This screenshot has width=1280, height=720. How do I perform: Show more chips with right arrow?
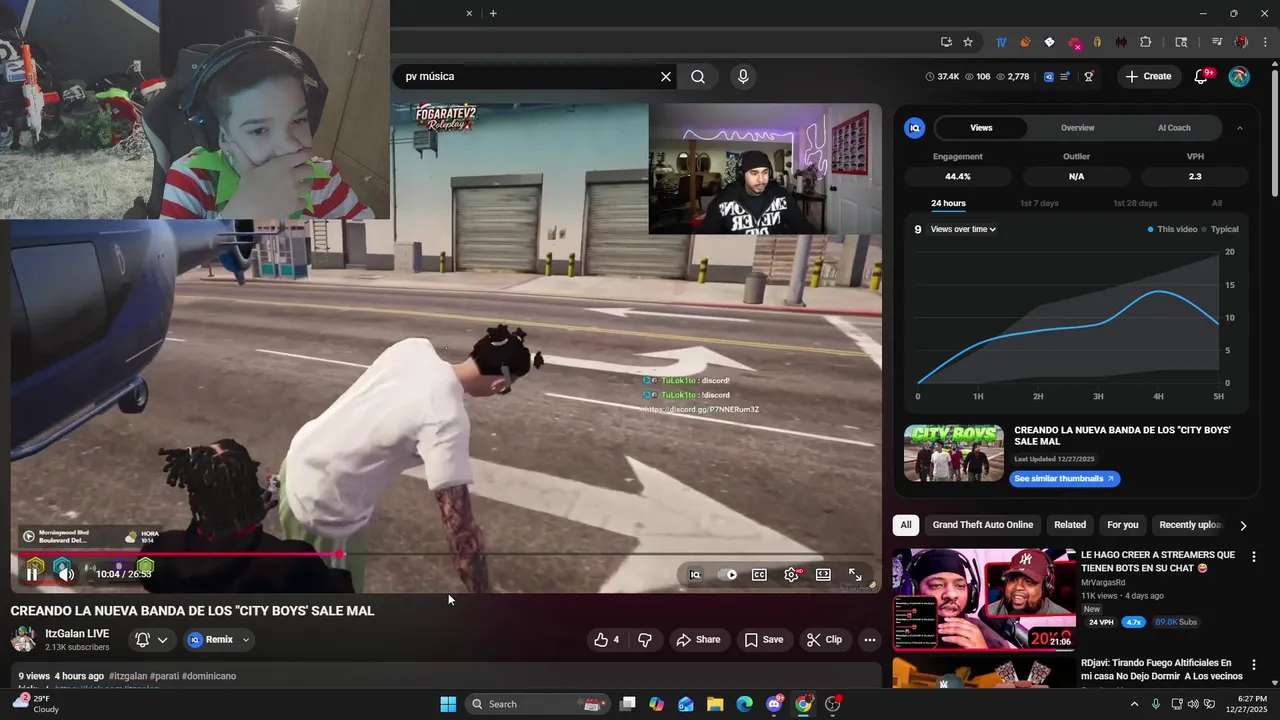point(1243,525)
